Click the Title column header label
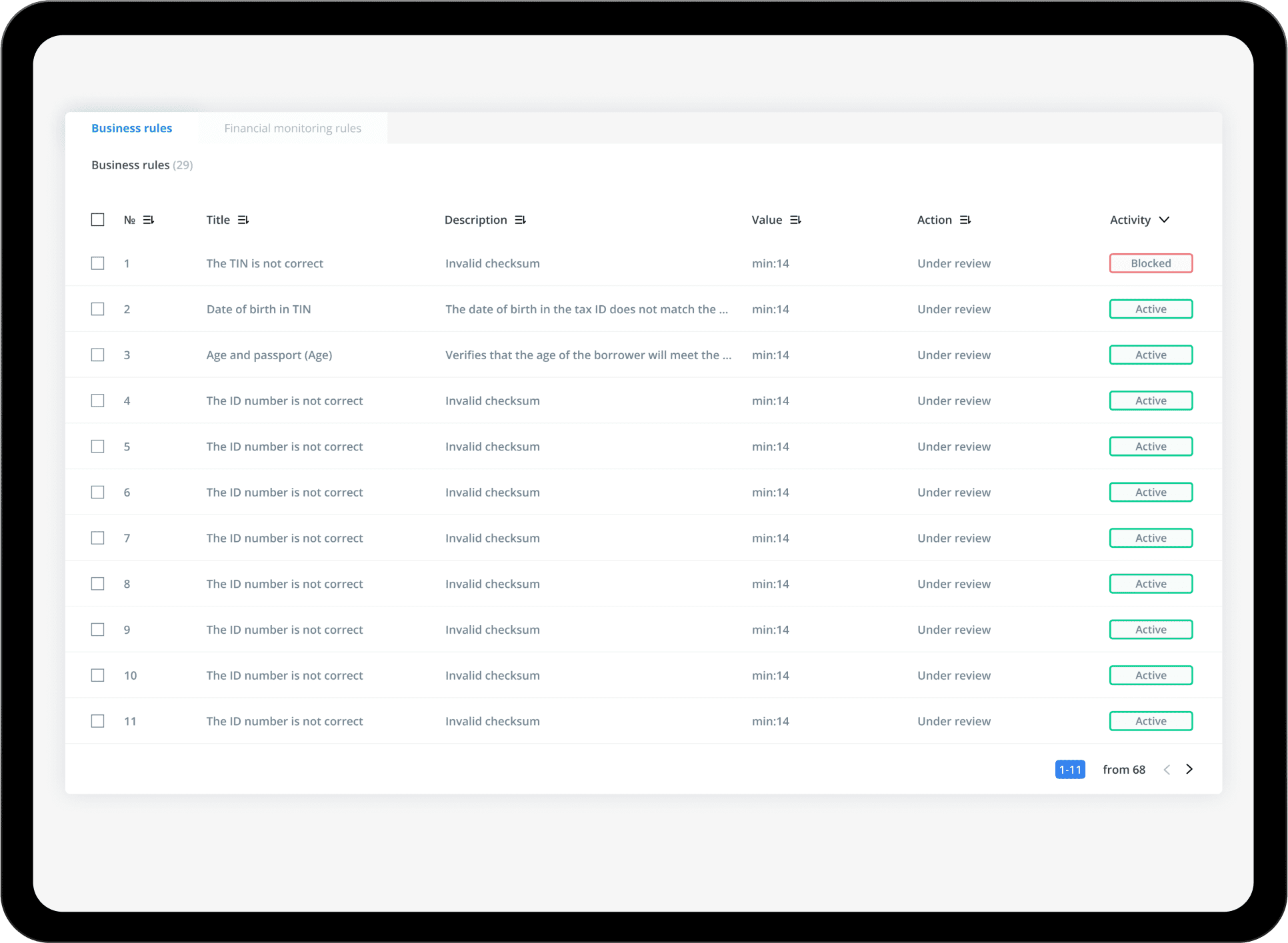Image resolution: width=1288 pixels, height=943 pixels. [x=218, y=220]
